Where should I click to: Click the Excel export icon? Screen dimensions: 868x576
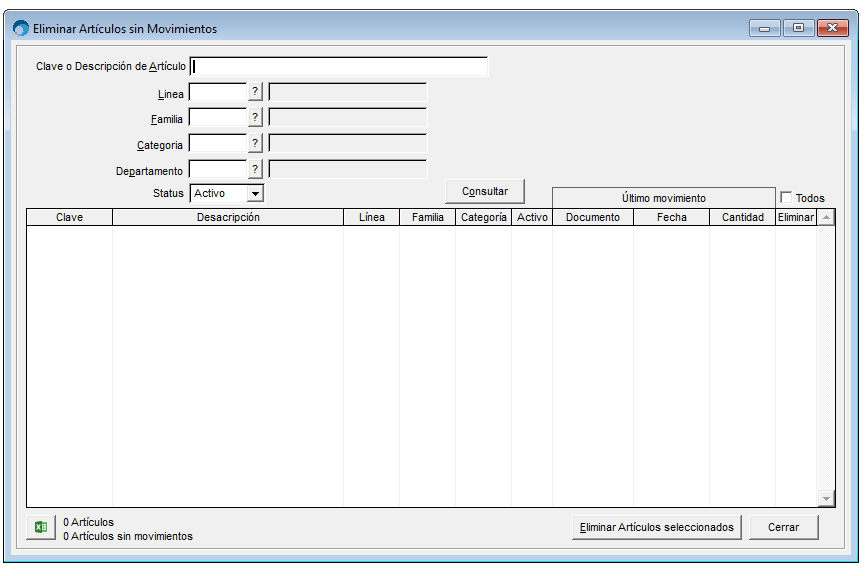tap(41, 528)
